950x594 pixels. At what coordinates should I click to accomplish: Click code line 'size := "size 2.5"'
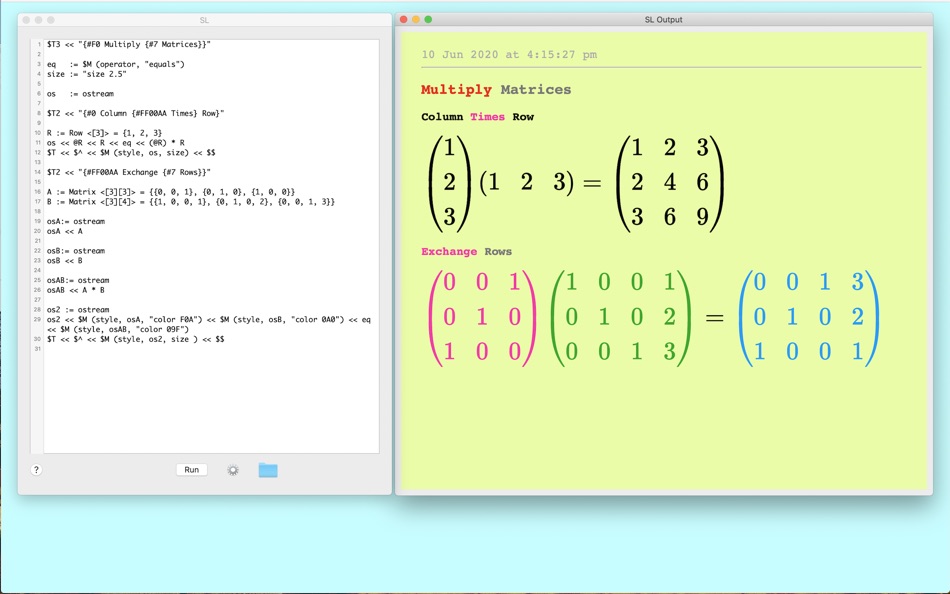tap(87, 74)
